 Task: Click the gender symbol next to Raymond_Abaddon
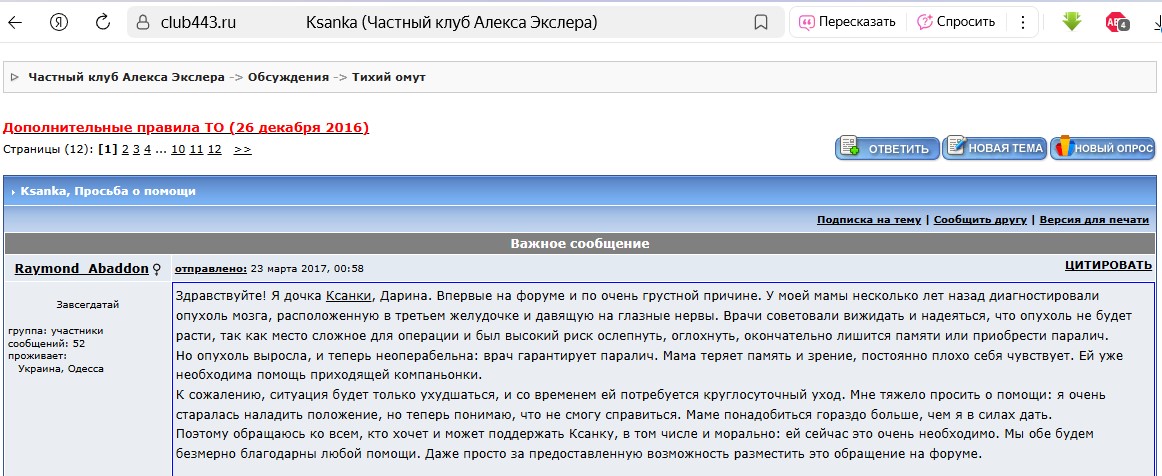click(157, 269)
